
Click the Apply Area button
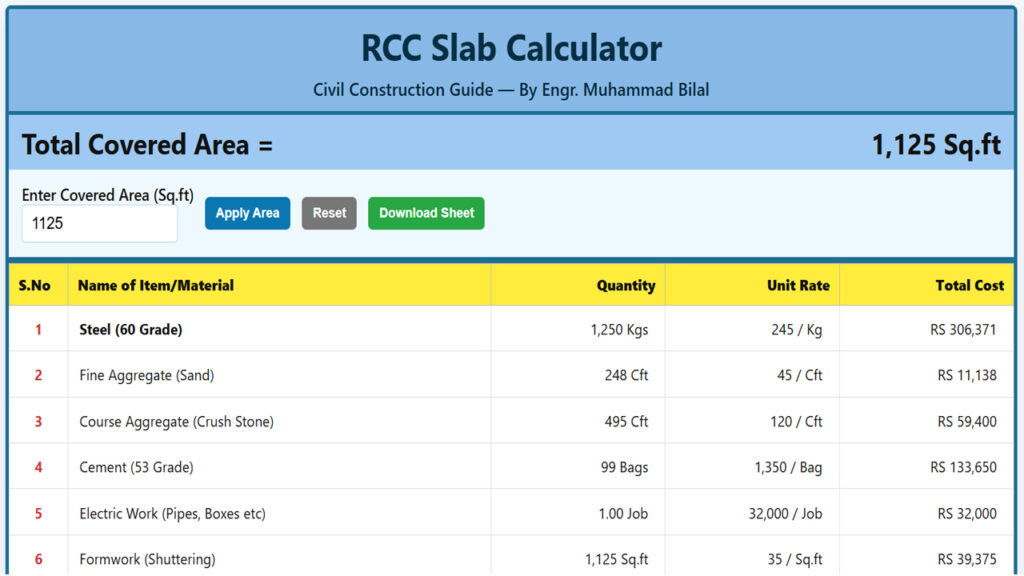pyautogui.click(x=246, y=213)
